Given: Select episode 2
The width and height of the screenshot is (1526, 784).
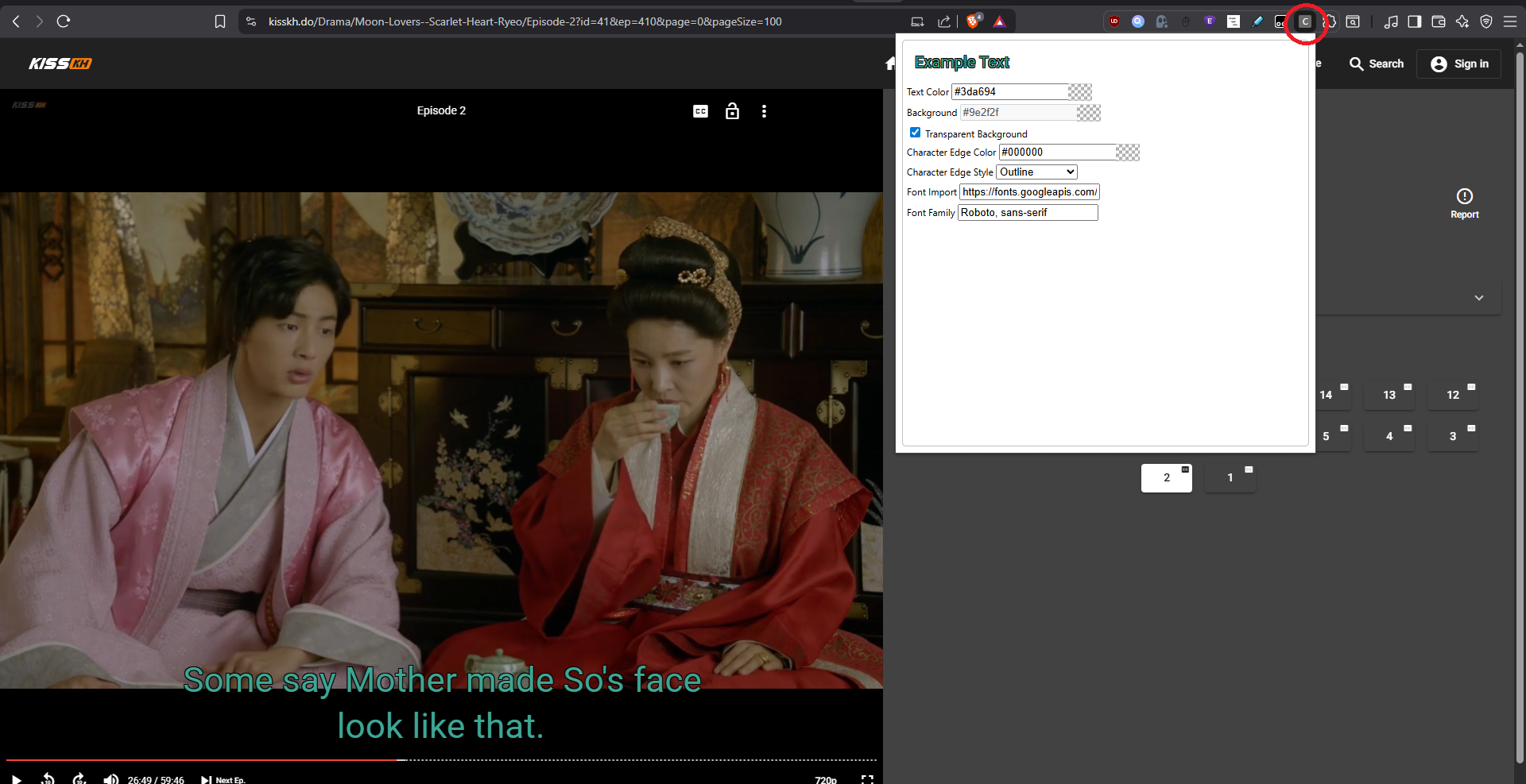Looking at the screenshot, I should point(1167,478).
